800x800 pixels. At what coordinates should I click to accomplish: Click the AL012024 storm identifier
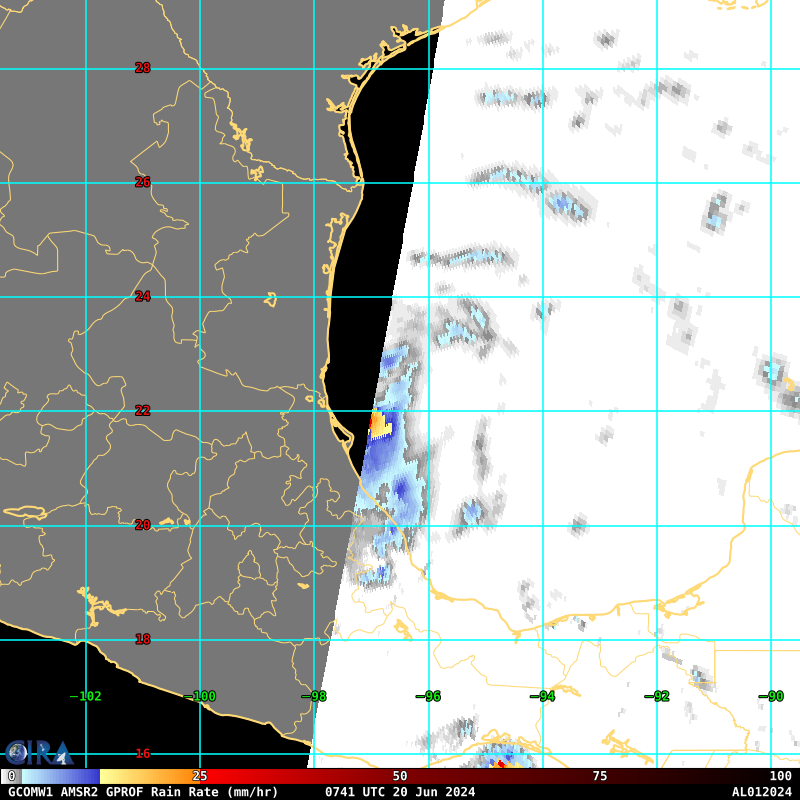(x=762, y=792)
